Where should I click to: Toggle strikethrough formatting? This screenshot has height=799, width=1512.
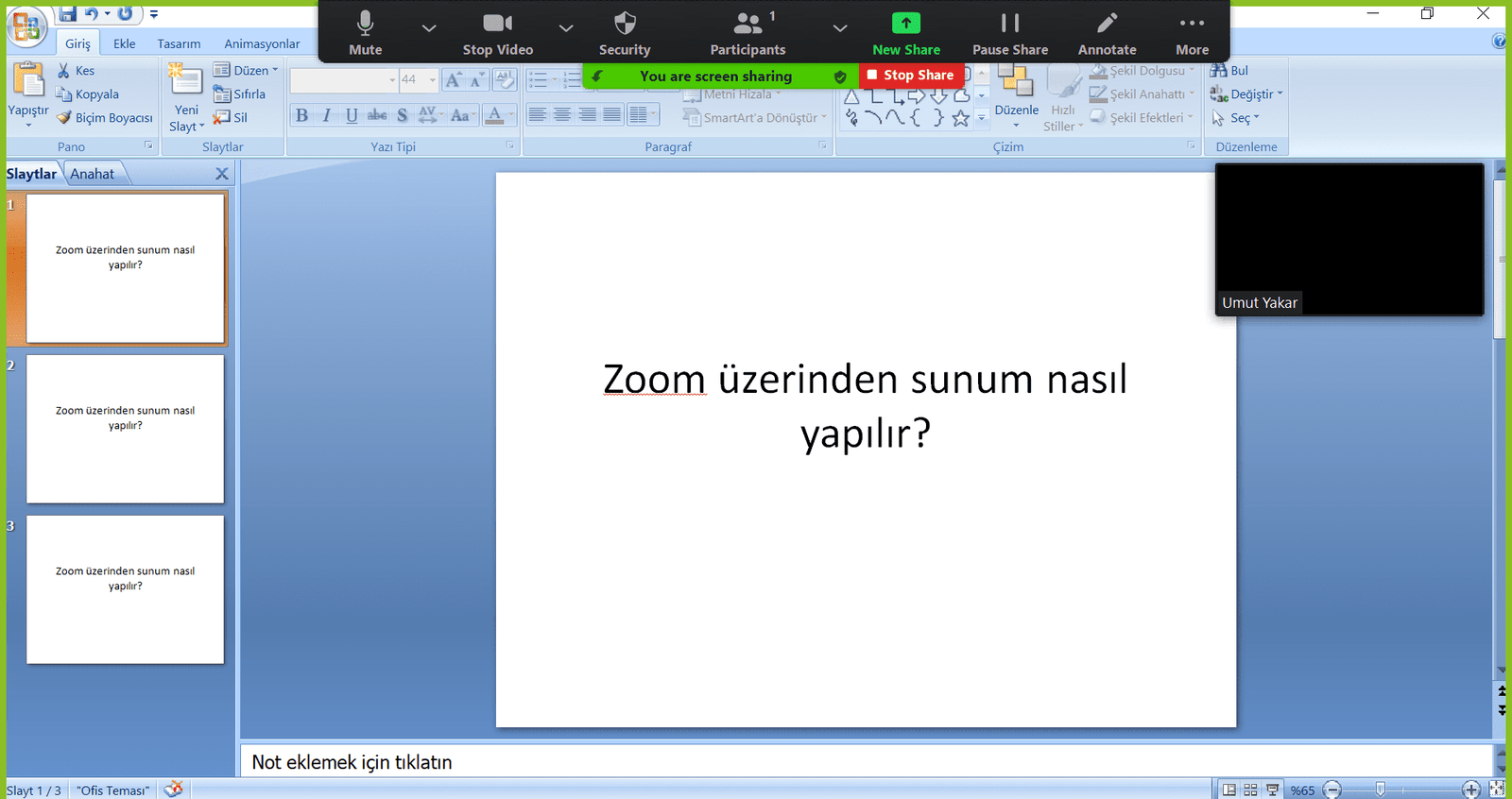click(377, 115)
